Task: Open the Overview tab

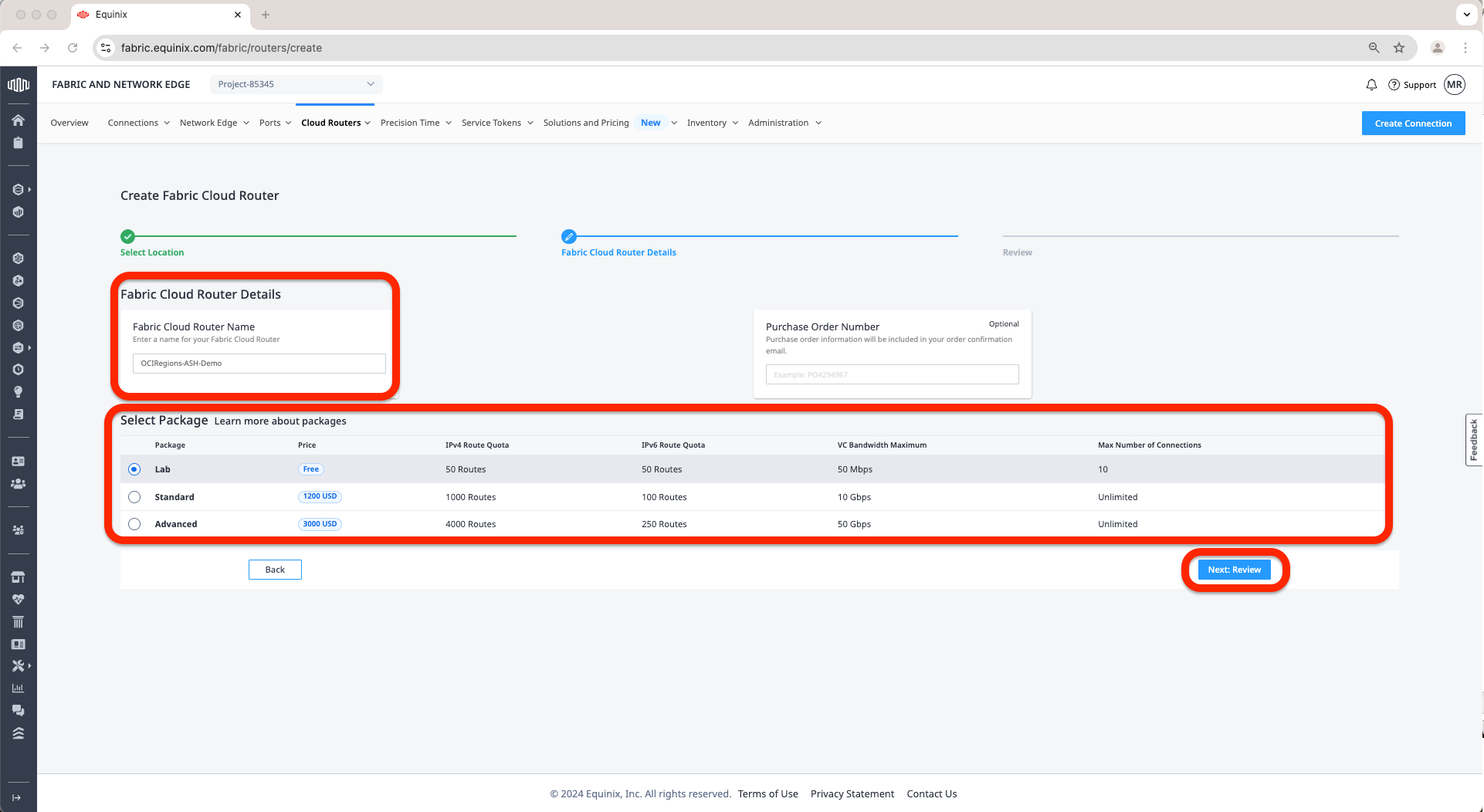Action: coord(69,123)
